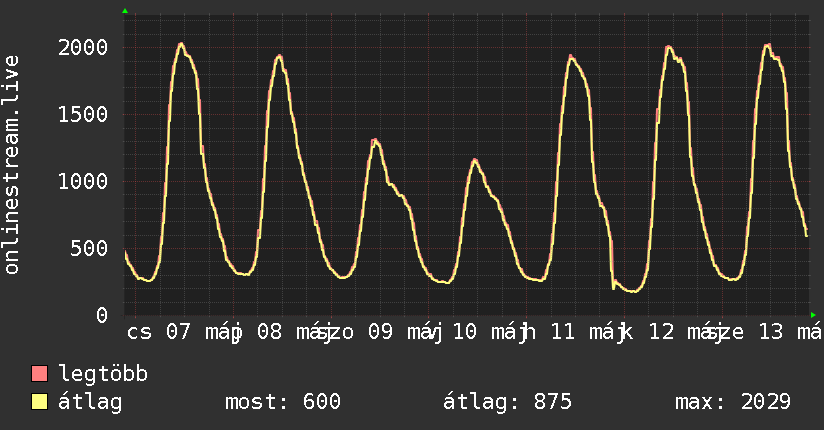The height and width of the screenshot is (430, 824).
Task: Click the '09' x-axis date label
Action: (x=380, y=332)
